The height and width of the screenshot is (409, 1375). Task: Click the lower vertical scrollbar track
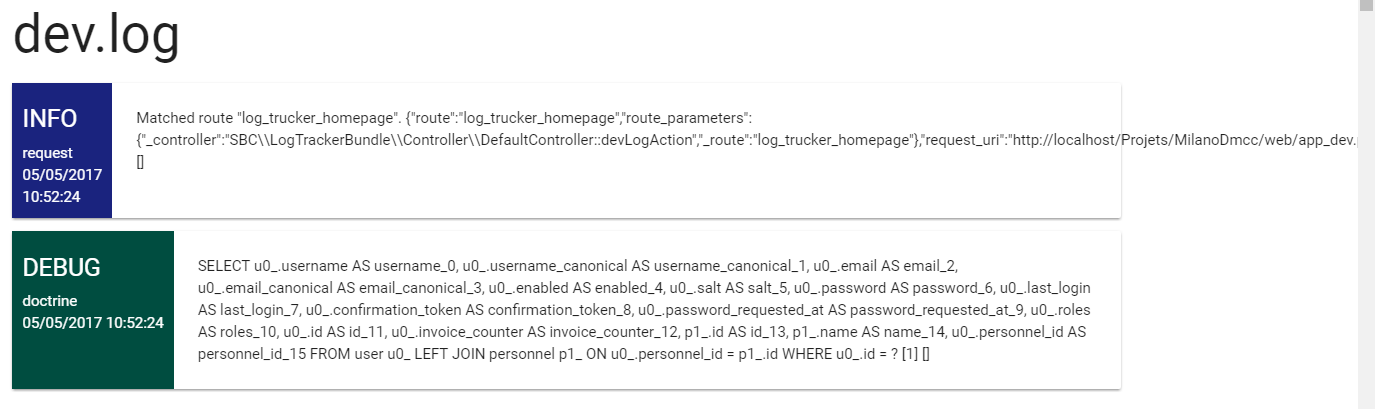1366,300
